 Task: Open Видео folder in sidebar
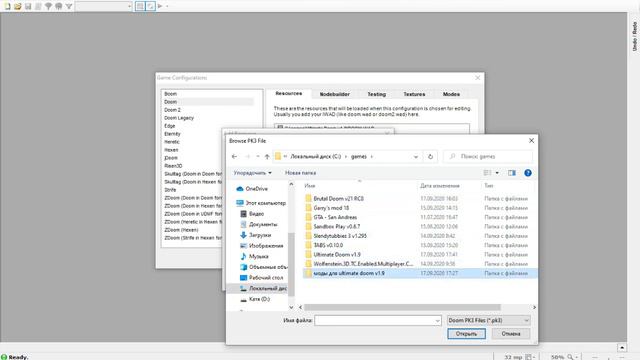pyautogui.click(x=252, y=214)
